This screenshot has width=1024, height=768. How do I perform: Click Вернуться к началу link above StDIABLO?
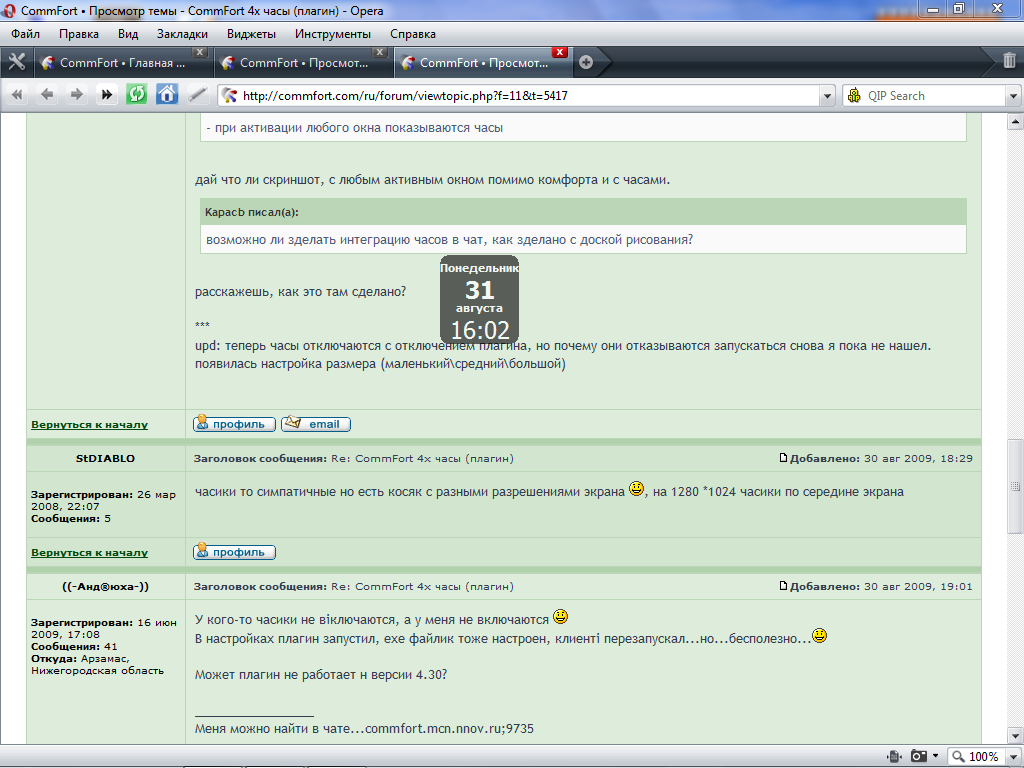pos(89,425)
